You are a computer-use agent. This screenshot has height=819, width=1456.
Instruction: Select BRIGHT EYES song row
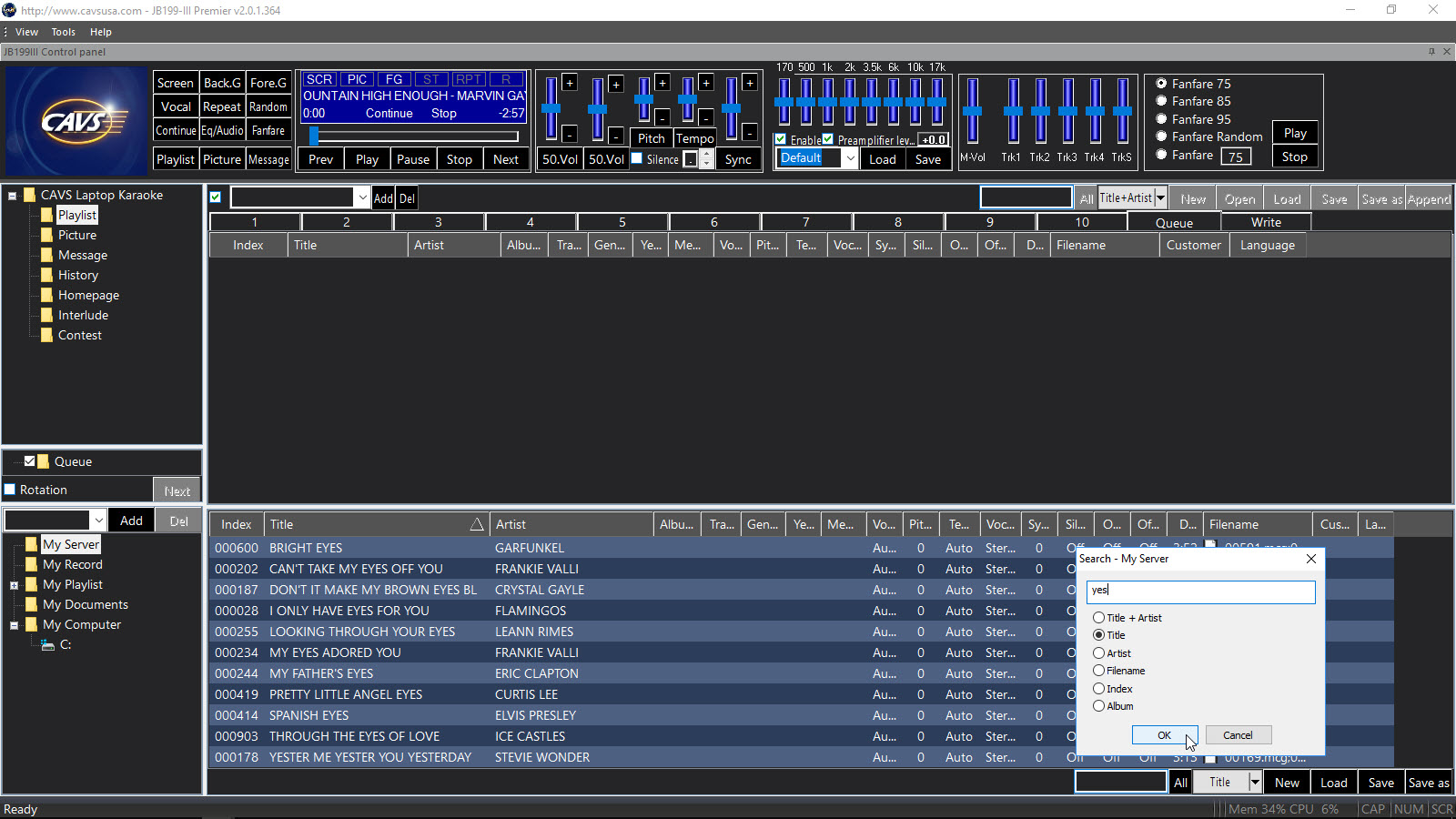point(801,548)
